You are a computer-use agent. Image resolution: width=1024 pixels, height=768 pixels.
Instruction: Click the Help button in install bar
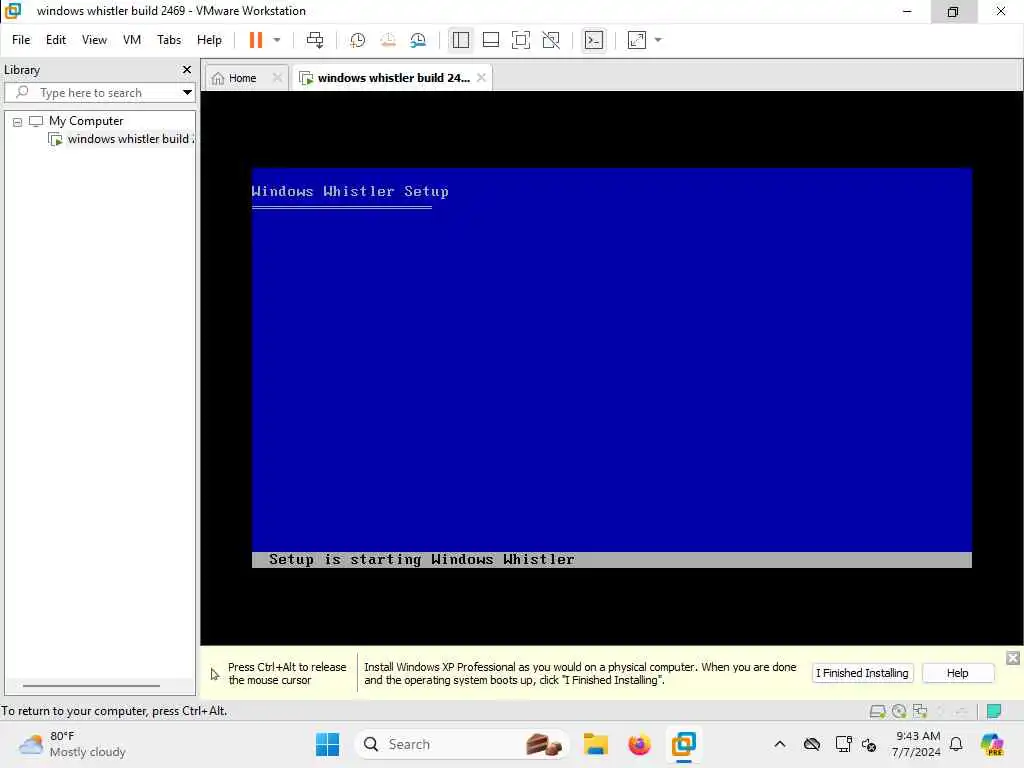pyautogui.click(x=957, y=673)
